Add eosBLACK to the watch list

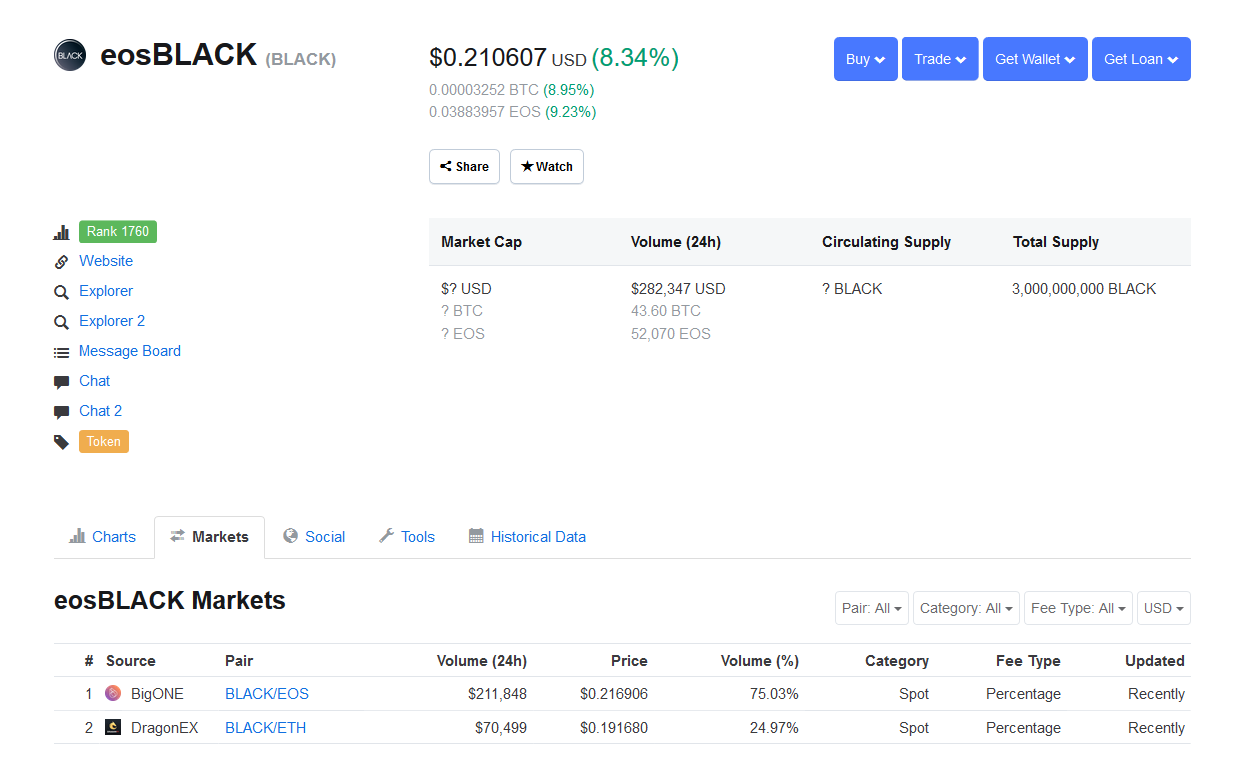547,166
